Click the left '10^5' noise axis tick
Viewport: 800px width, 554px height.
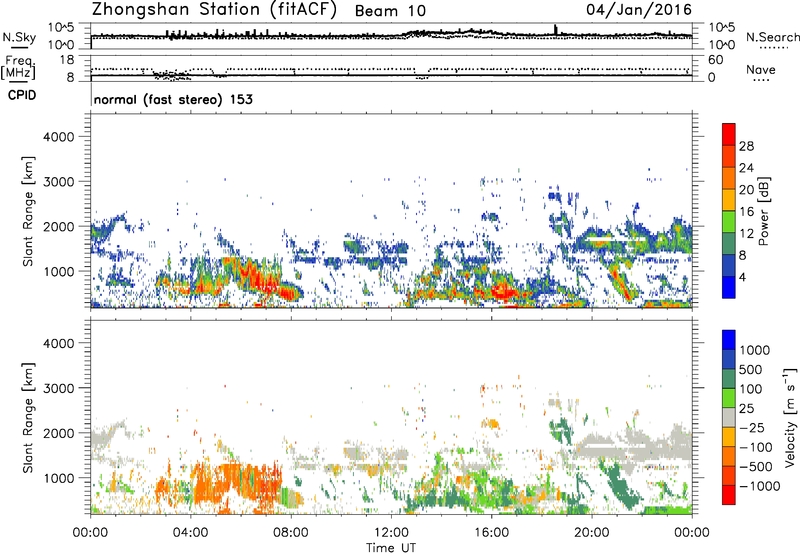(61, 27)
